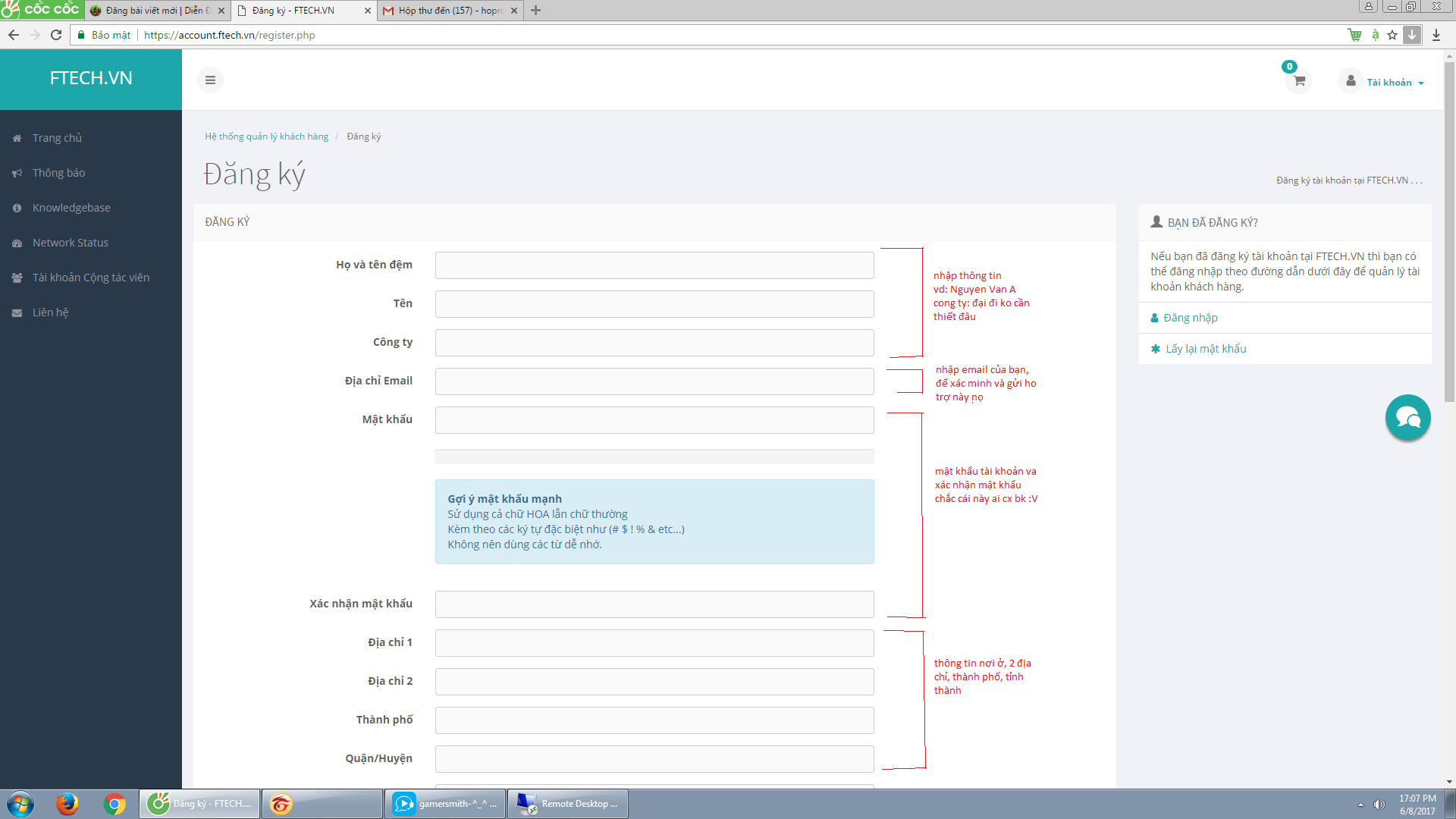Open browser downloads arrow icon

pyautogui.click(x=1436, y=35)
